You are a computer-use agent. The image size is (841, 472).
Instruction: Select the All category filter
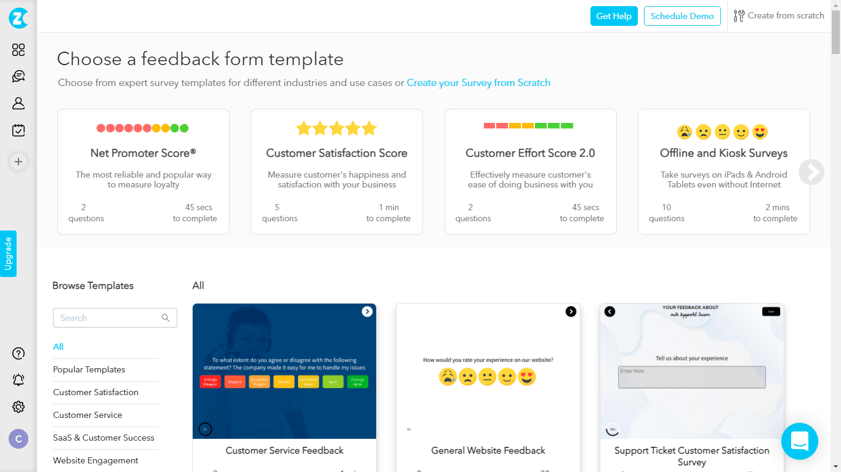point(58,346)
